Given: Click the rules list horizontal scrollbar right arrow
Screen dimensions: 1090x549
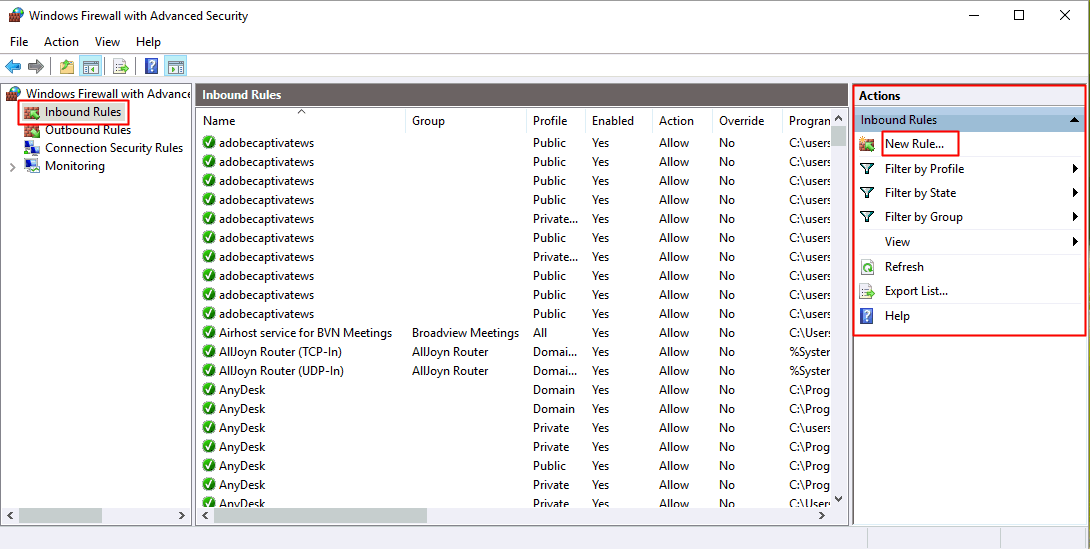Looking at the screenshot, I should (x=822, y=516).
